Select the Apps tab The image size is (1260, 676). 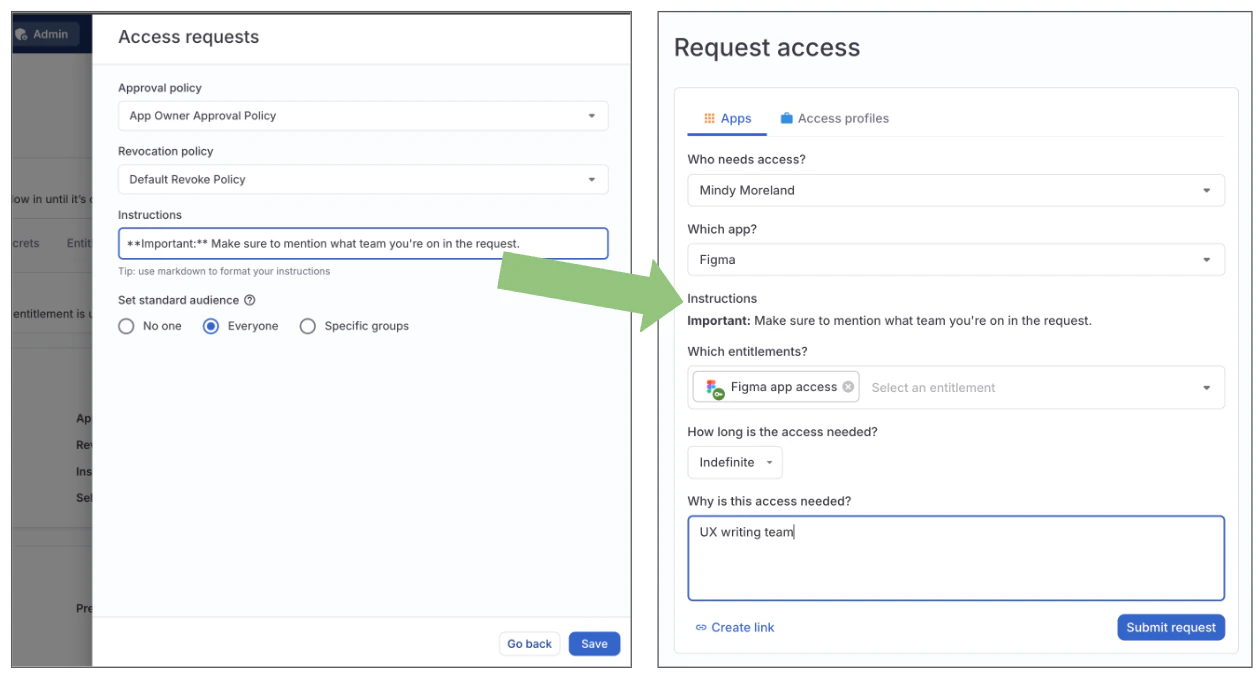click(730, 118)
